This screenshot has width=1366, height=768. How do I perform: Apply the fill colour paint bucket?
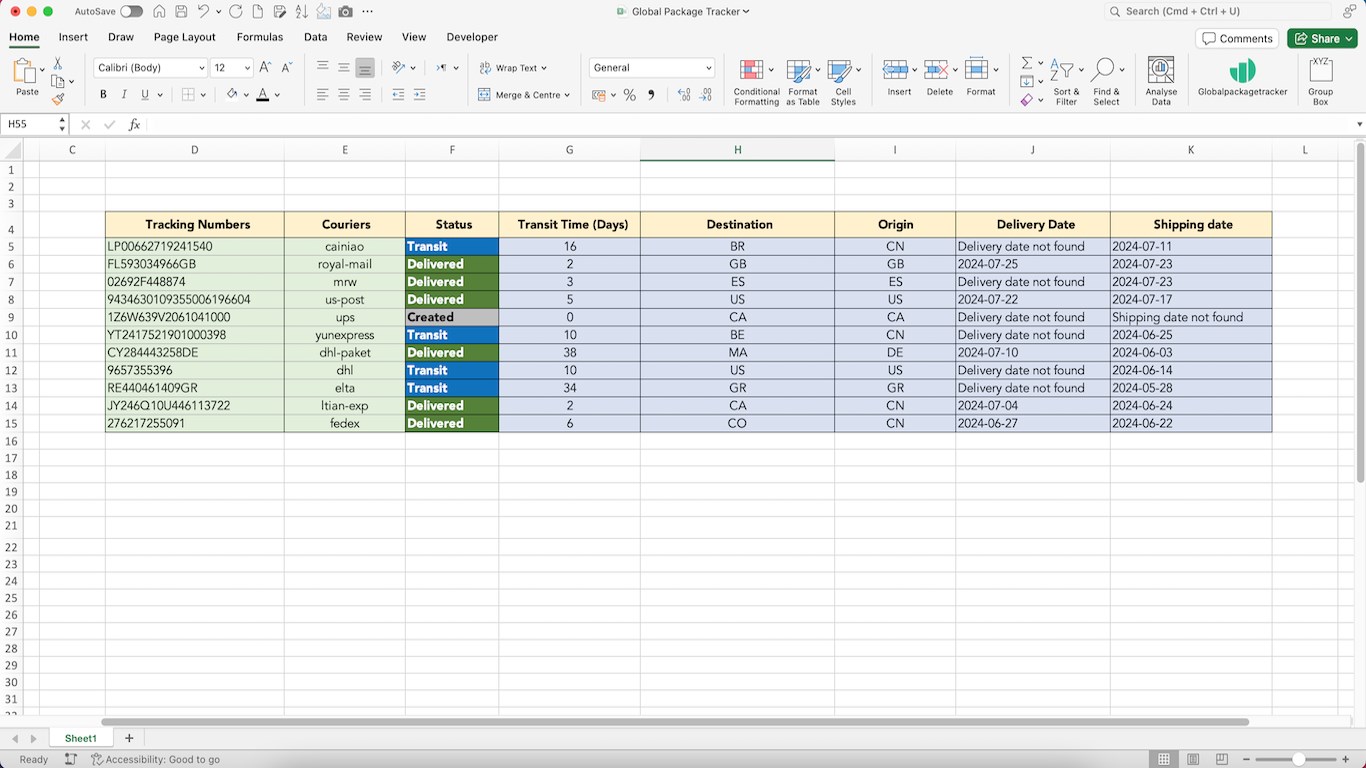232,95
